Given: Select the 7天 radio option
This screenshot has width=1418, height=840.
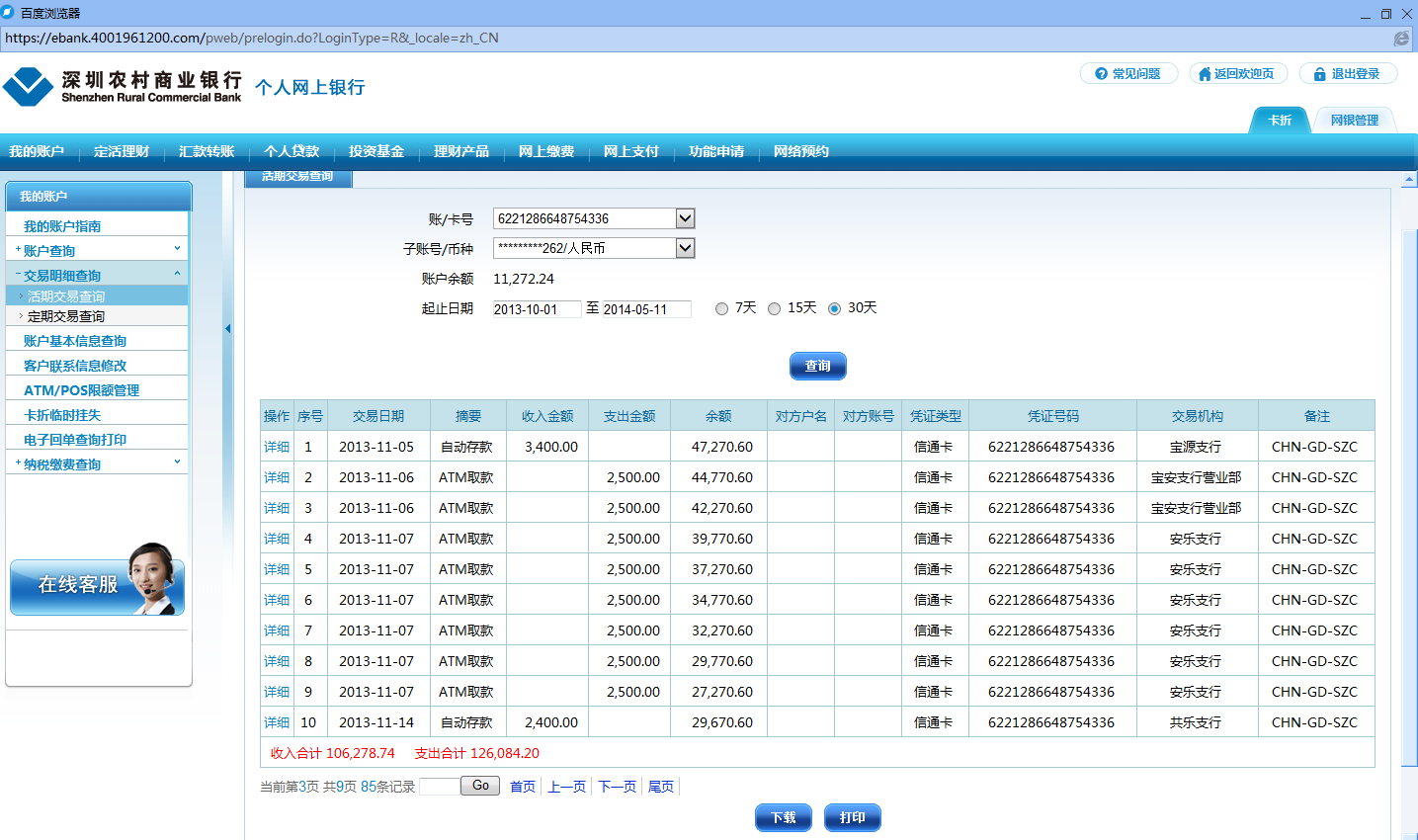Looking at the screenshot, I should pyautogui.click(x=721, y=308).
